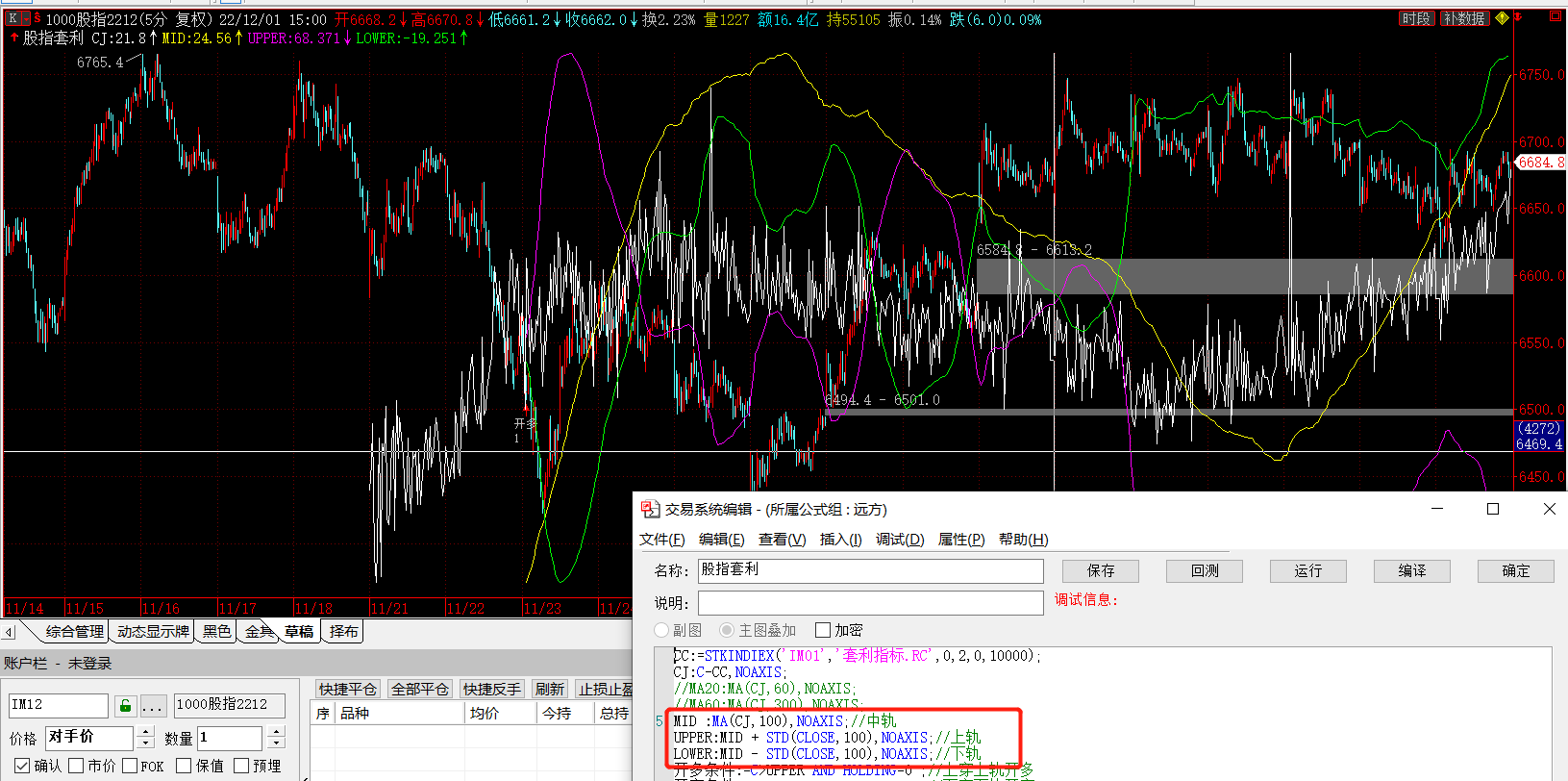Click the 1000股指2212 contract name field
Screen dimensions: 1568x781
click(x=229, y=705)
